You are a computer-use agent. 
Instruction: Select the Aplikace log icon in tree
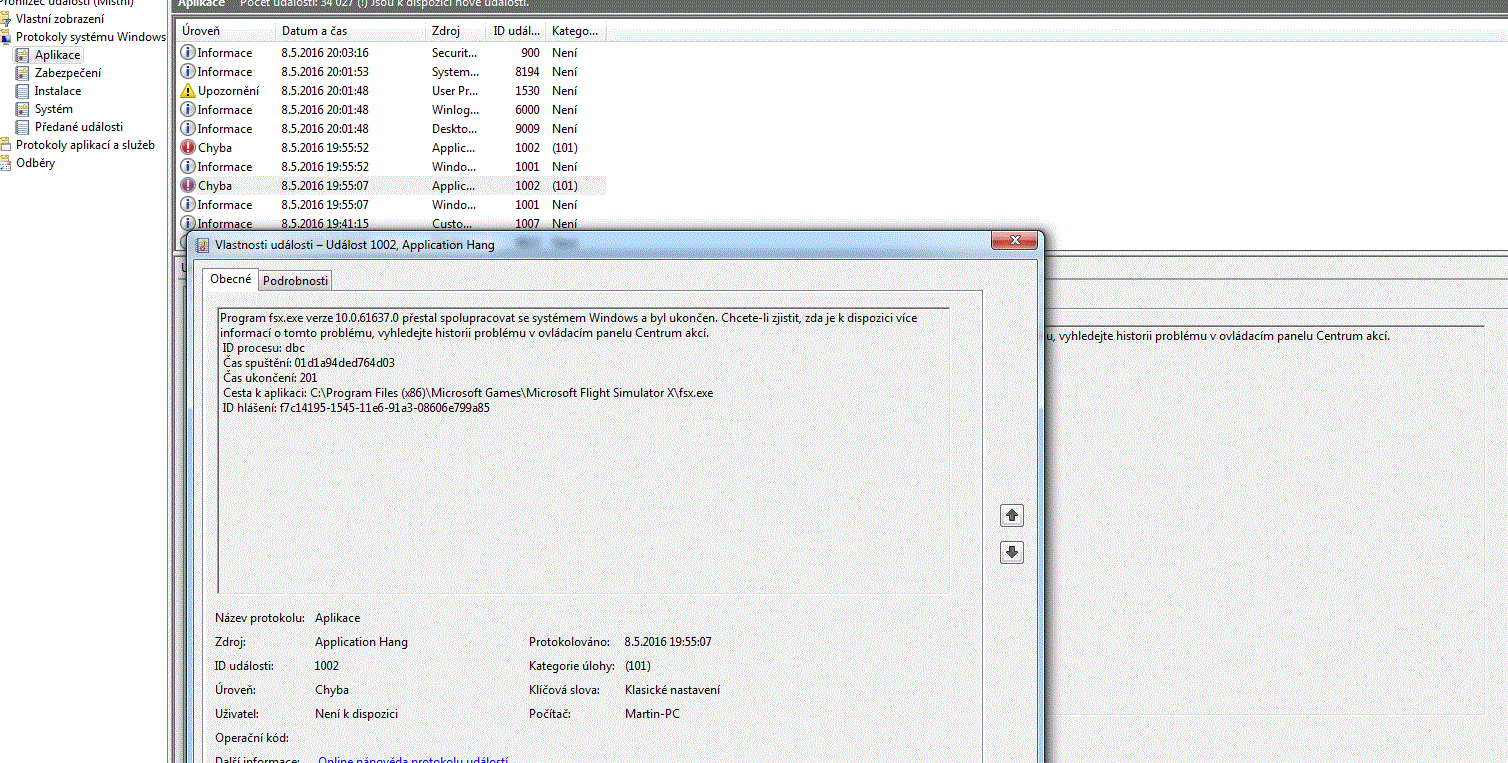pyautogui.click(x=23, y=55)
